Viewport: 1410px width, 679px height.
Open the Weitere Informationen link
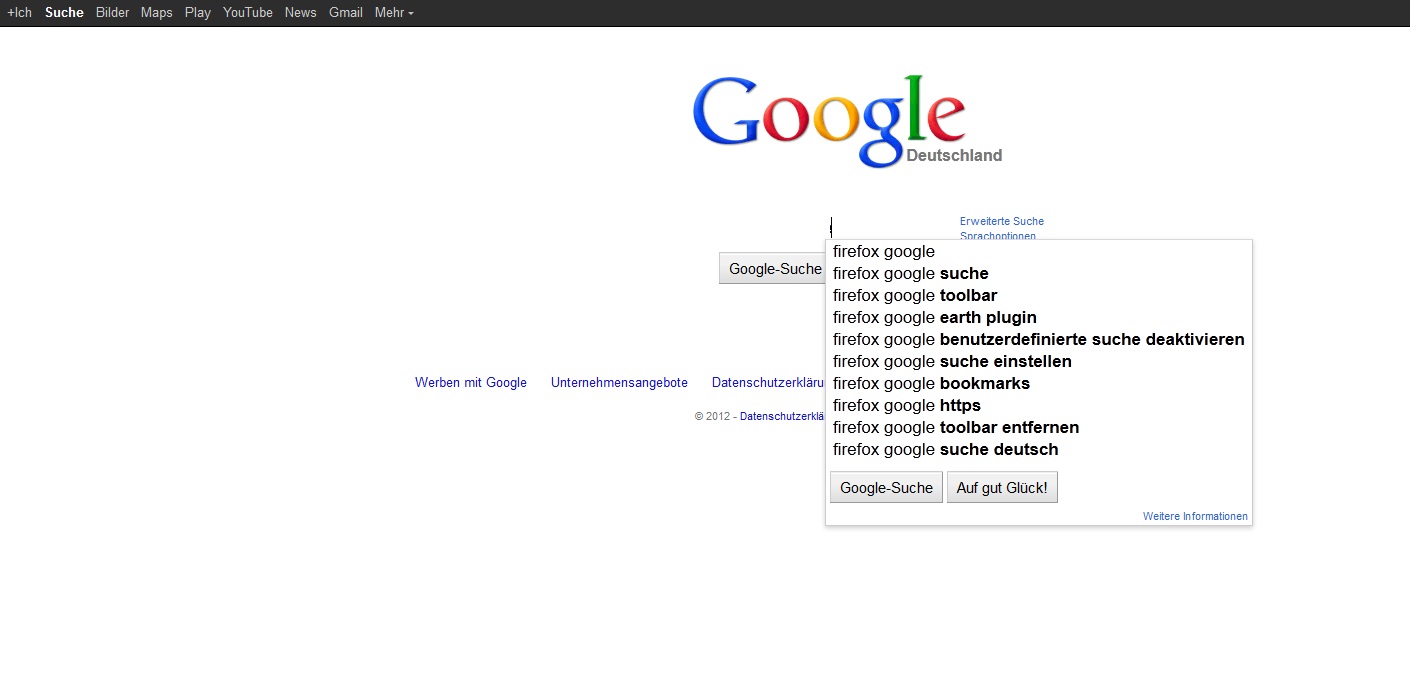point(1195,517)
